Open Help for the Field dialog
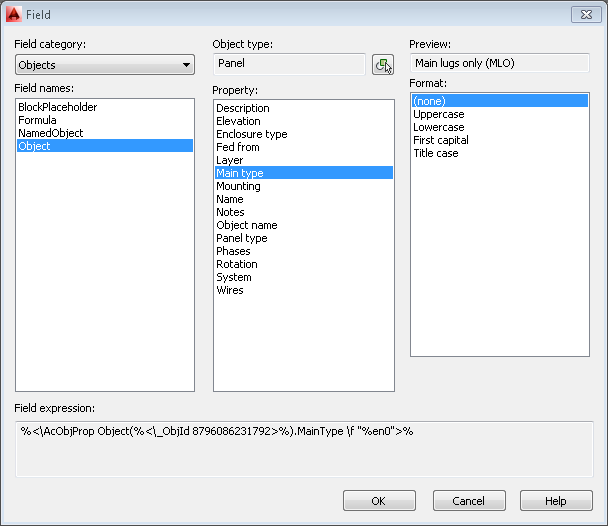 tap(556, 501)
